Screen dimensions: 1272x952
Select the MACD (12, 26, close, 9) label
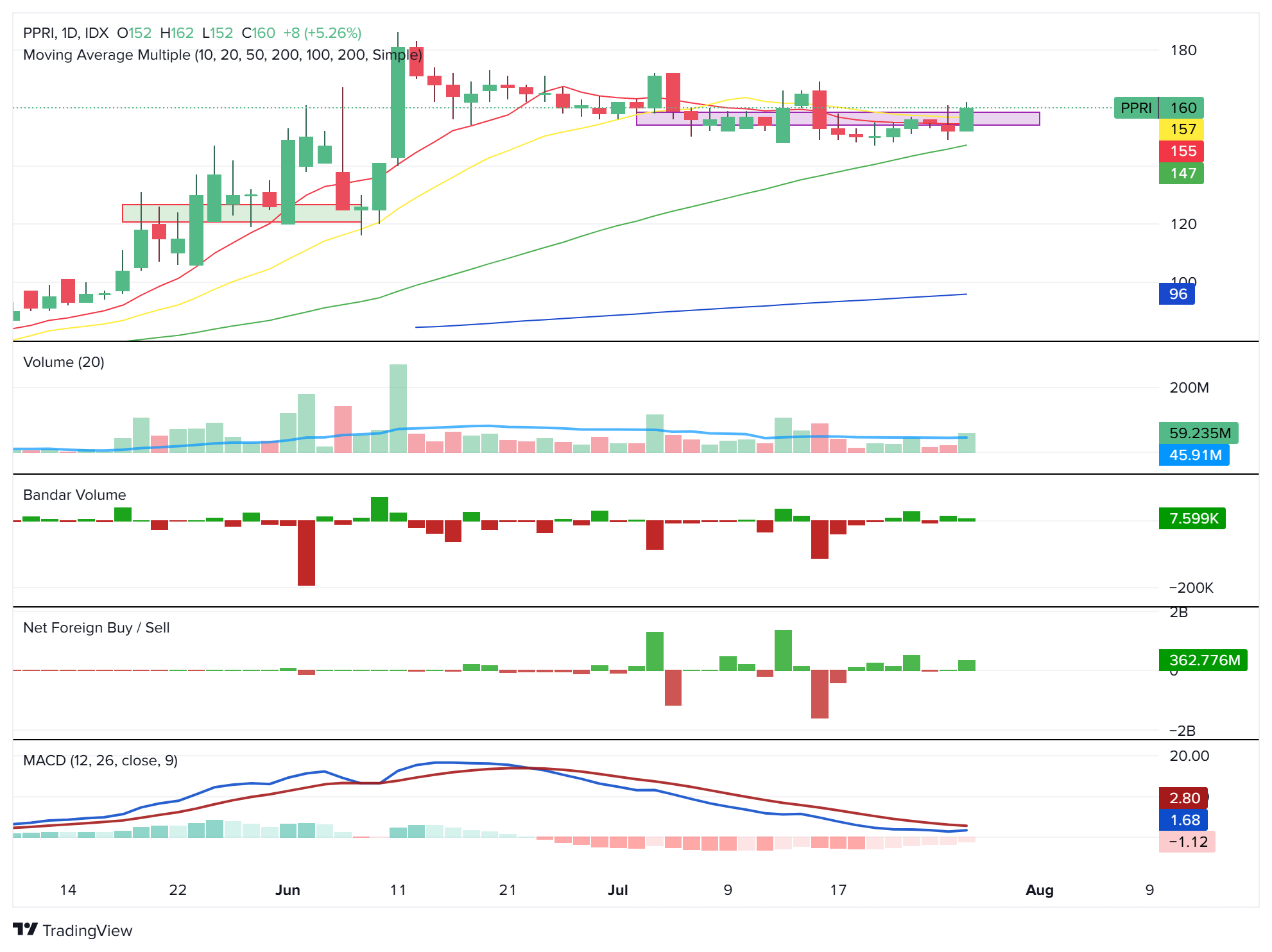point(100,761)
